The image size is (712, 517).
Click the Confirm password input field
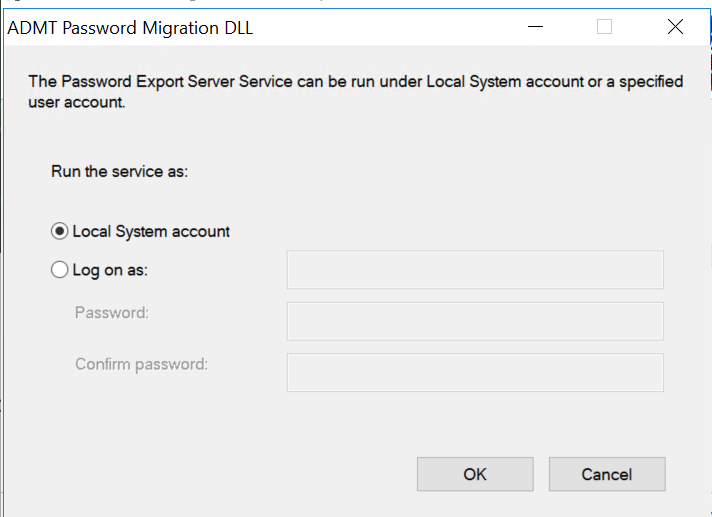tap(475, 373)
